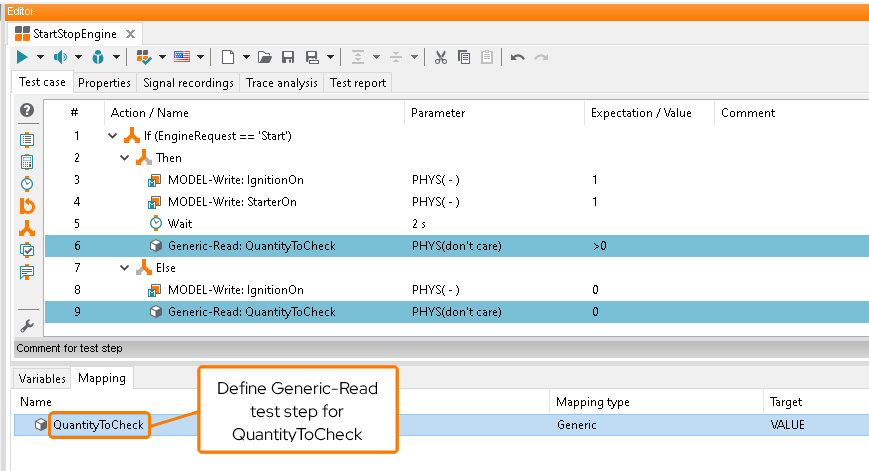Open the dropdown next to the new document icon
The width and height of the screenshot is (869, 471).
pyautogui.click(x=246, y=57)
